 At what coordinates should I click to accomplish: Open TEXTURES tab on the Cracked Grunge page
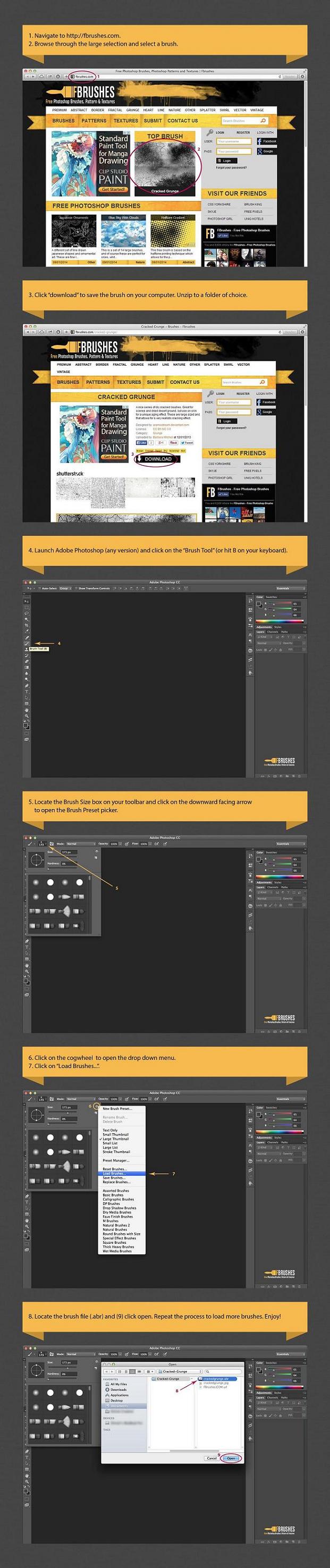coord(129,382)
